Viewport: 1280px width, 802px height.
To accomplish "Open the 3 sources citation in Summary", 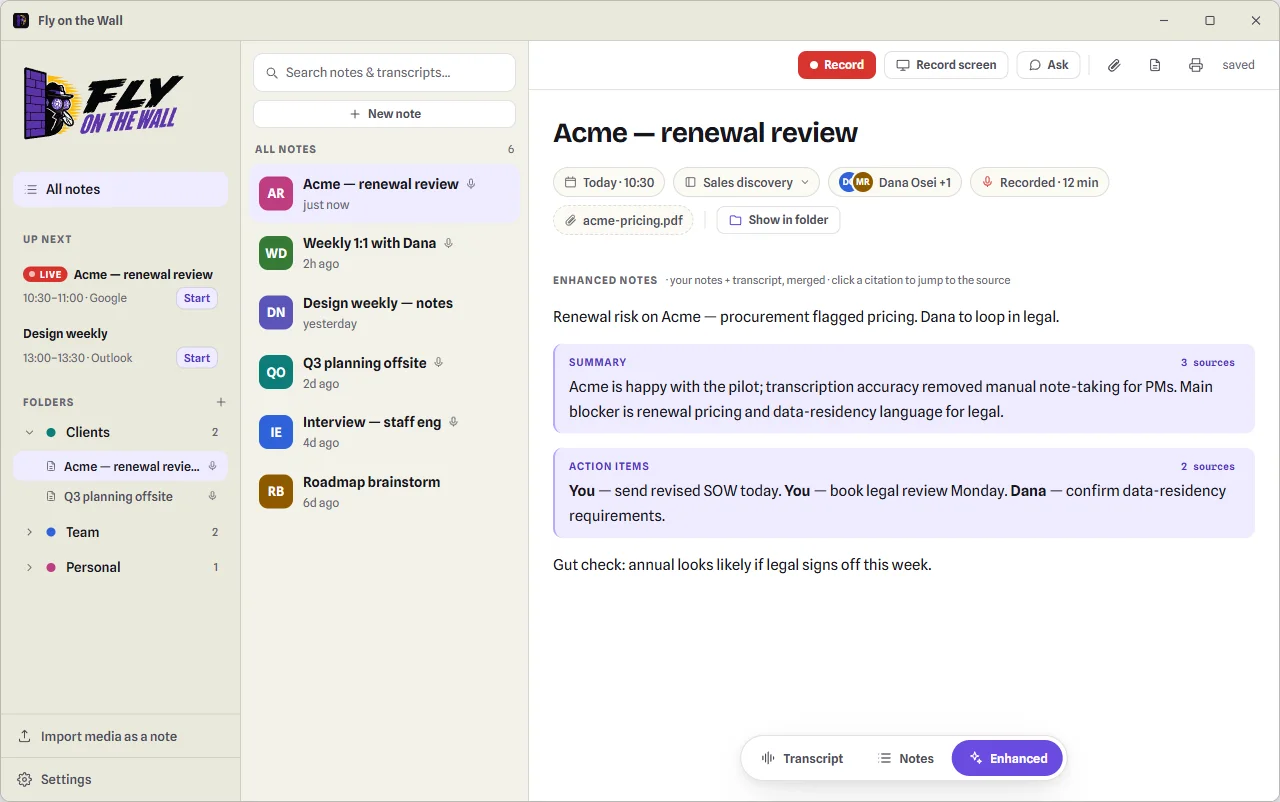I will 1208,363.
